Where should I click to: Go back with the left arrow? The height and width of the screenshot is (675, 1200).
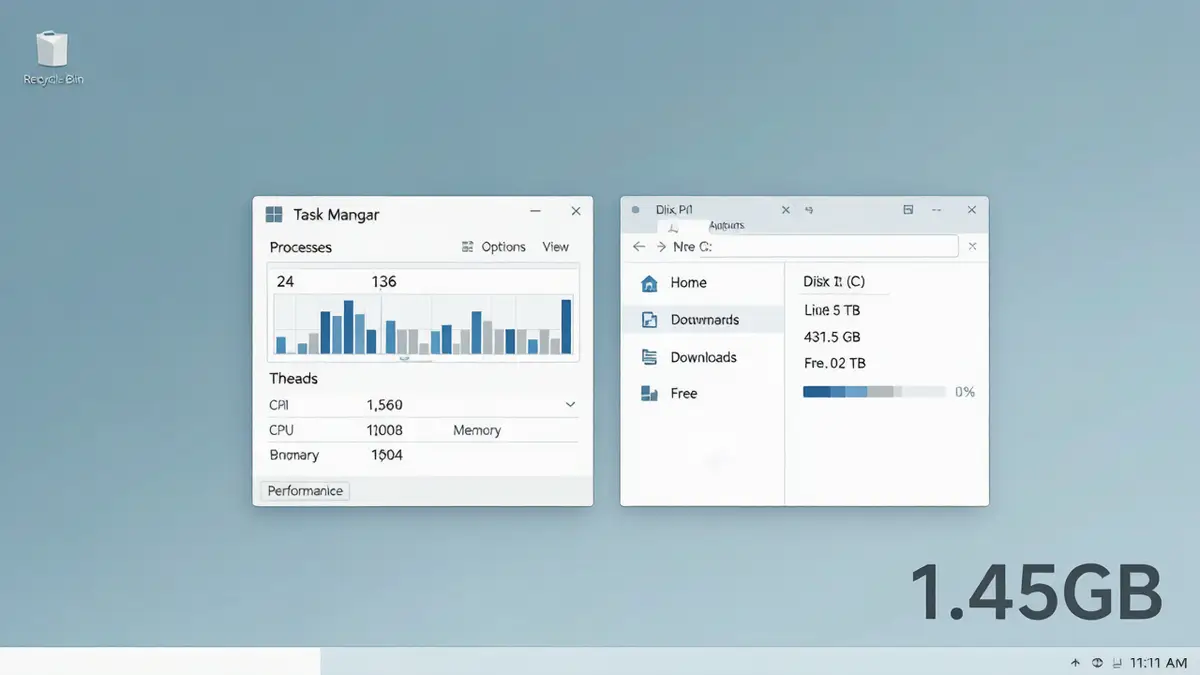tap(640, 246)
